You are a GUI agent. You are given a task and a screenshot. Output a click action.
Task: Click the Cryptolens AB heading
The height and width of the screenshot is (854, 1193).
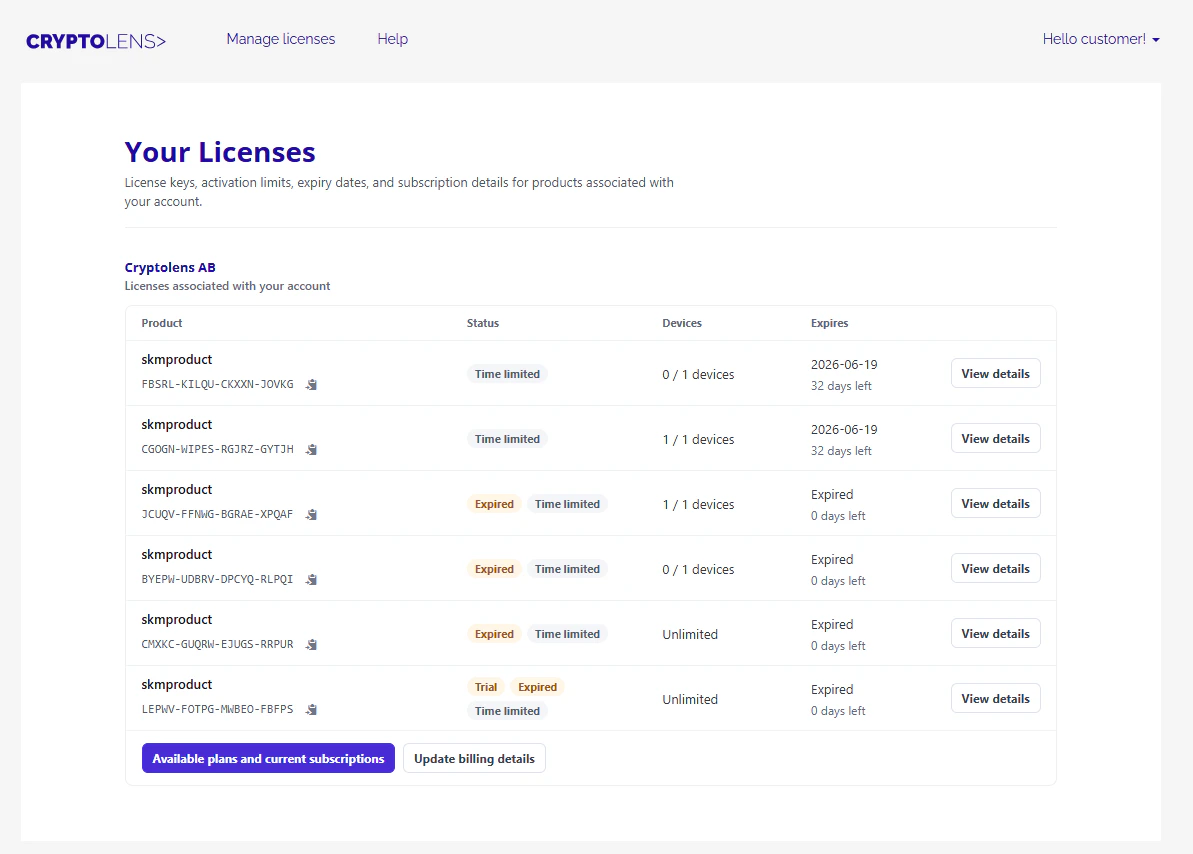point(170,267)
